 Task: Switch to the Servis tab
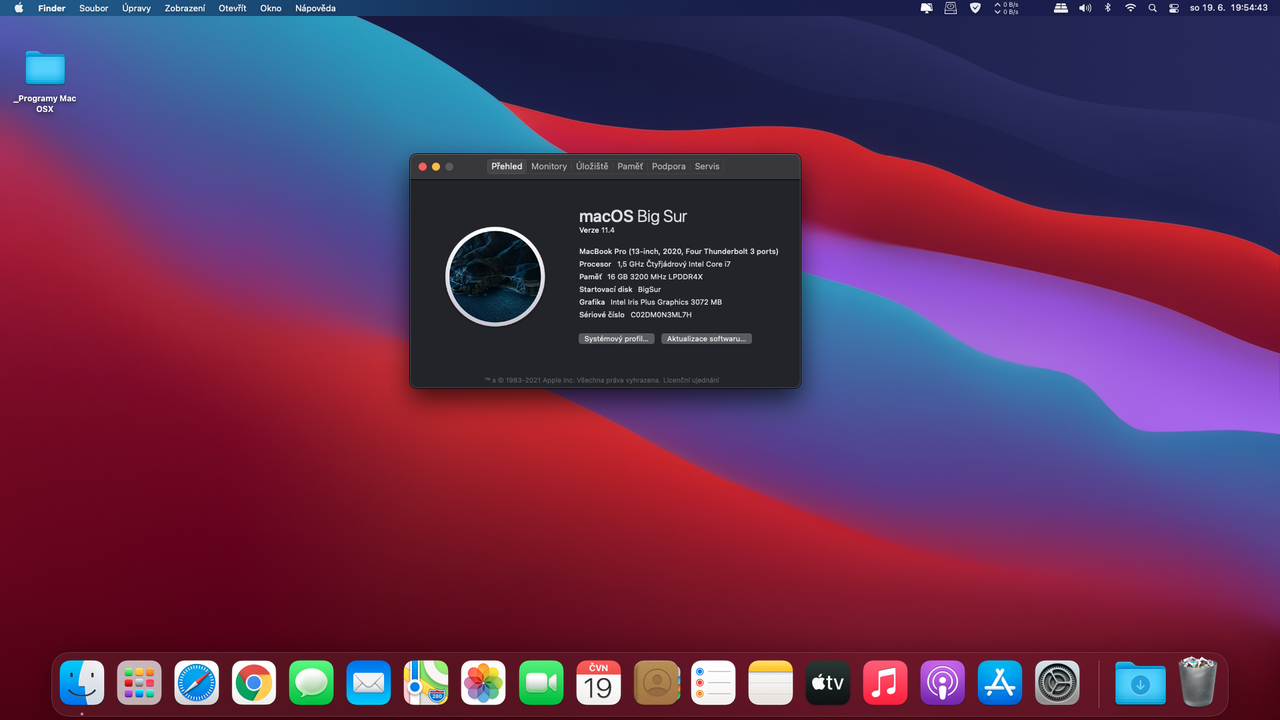click(x=707, y=166)
